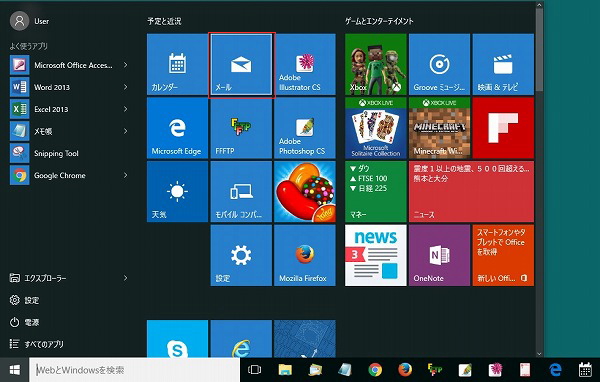Screen dimensions: 600x382
Task: Open the news reader tile
Action: tap(376, 255)
